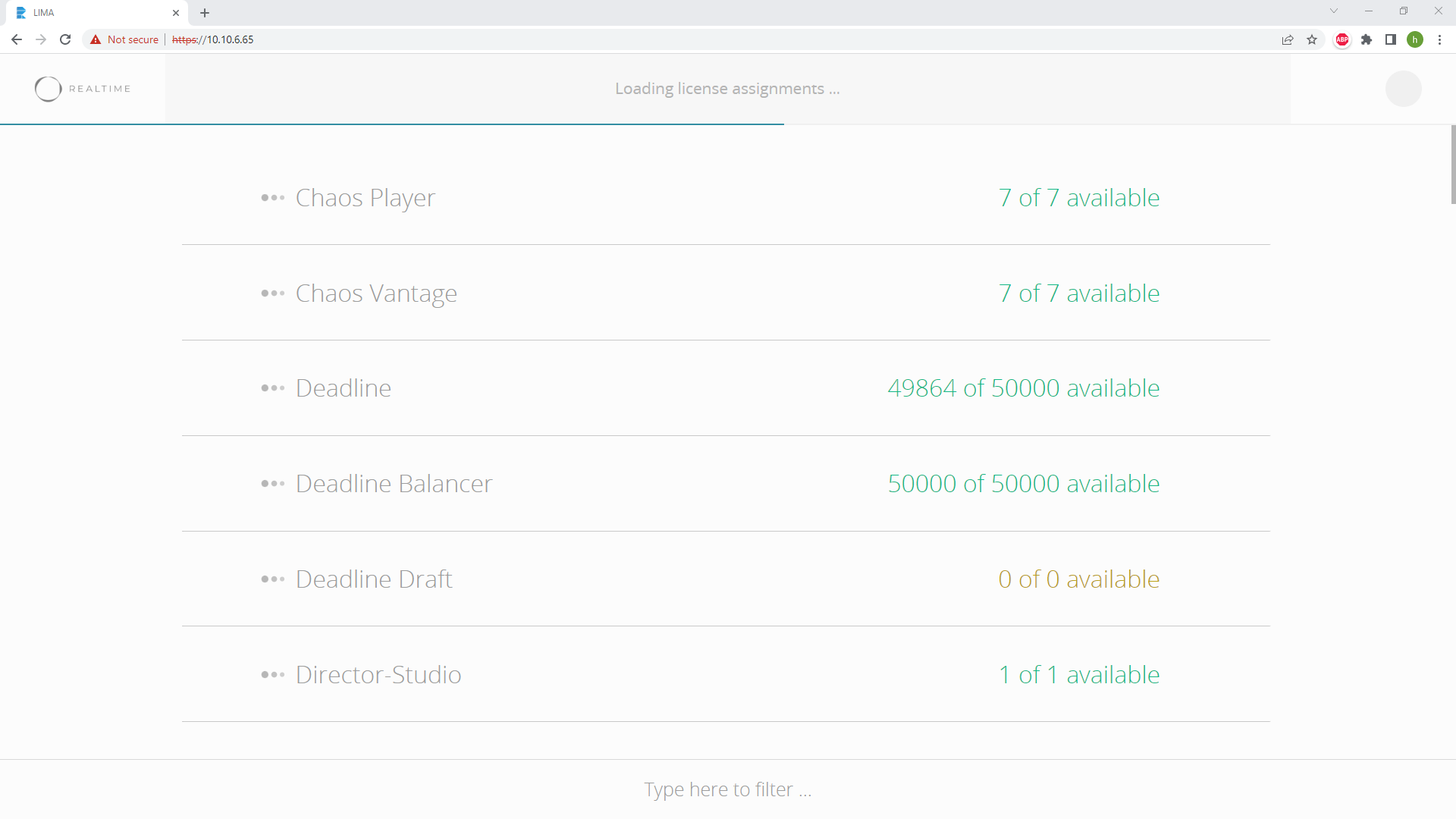The height and width of the screenshot is (819, 1456).
Task: Expand the Chaos Player license row
Action: tap(365, 198)
